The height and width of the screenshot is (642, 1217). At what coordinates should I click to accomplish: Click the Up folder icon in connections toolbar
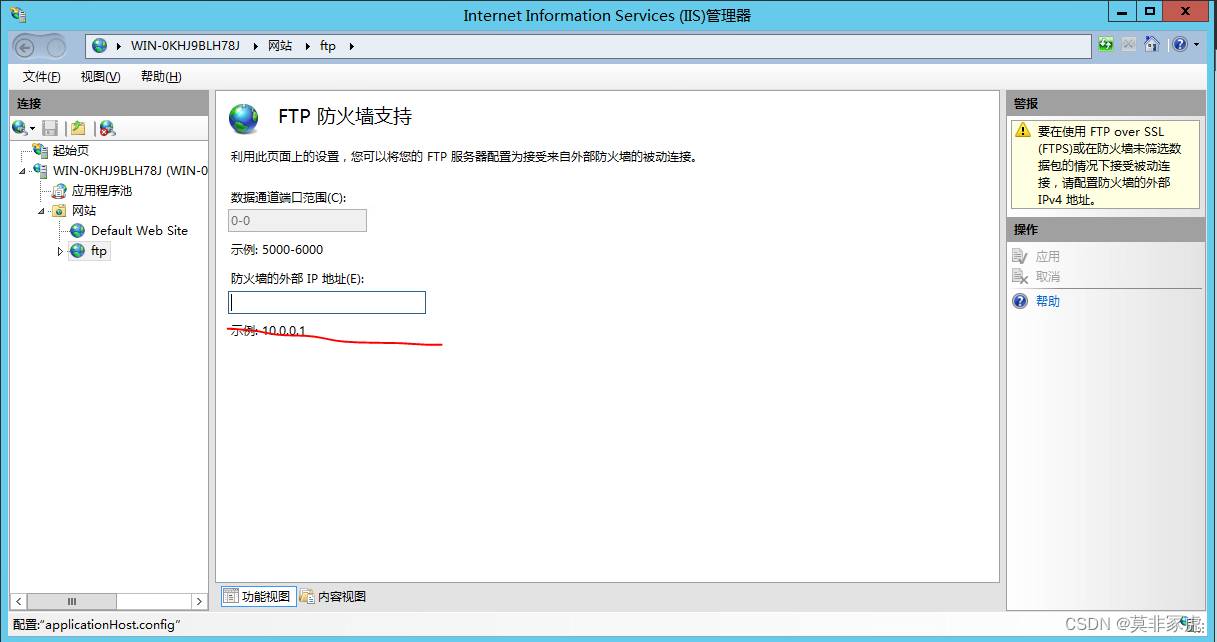tap(78, 128)
